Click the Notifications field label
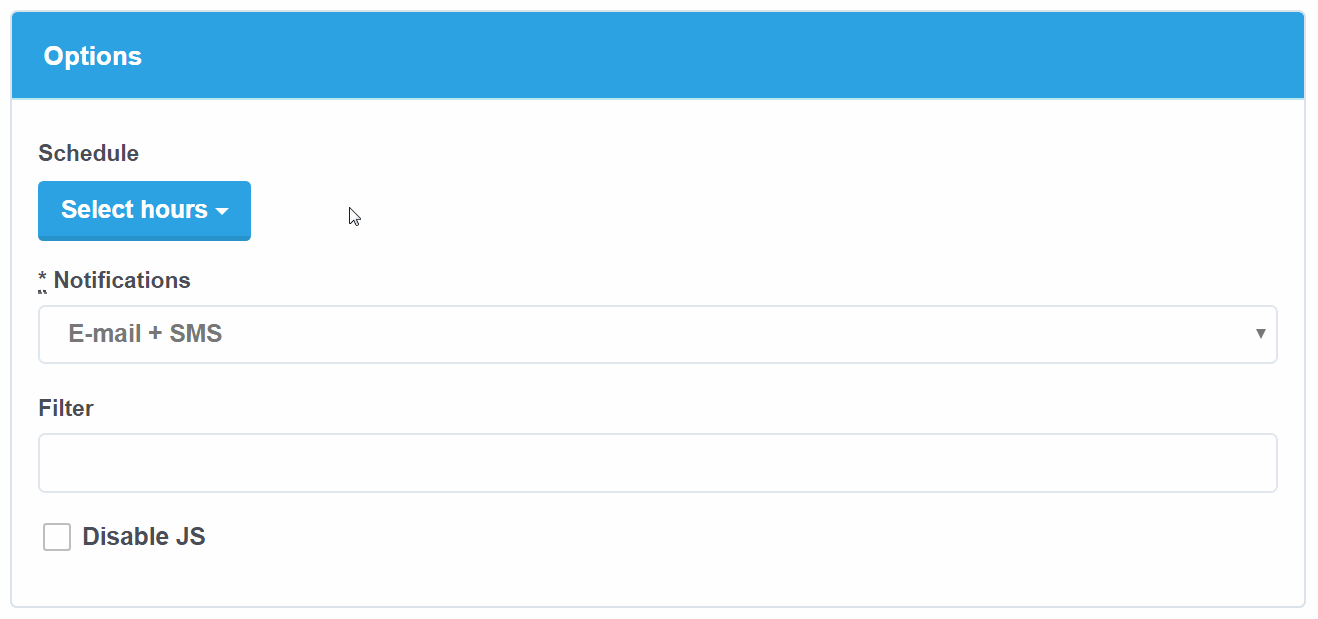 point(123,280)
